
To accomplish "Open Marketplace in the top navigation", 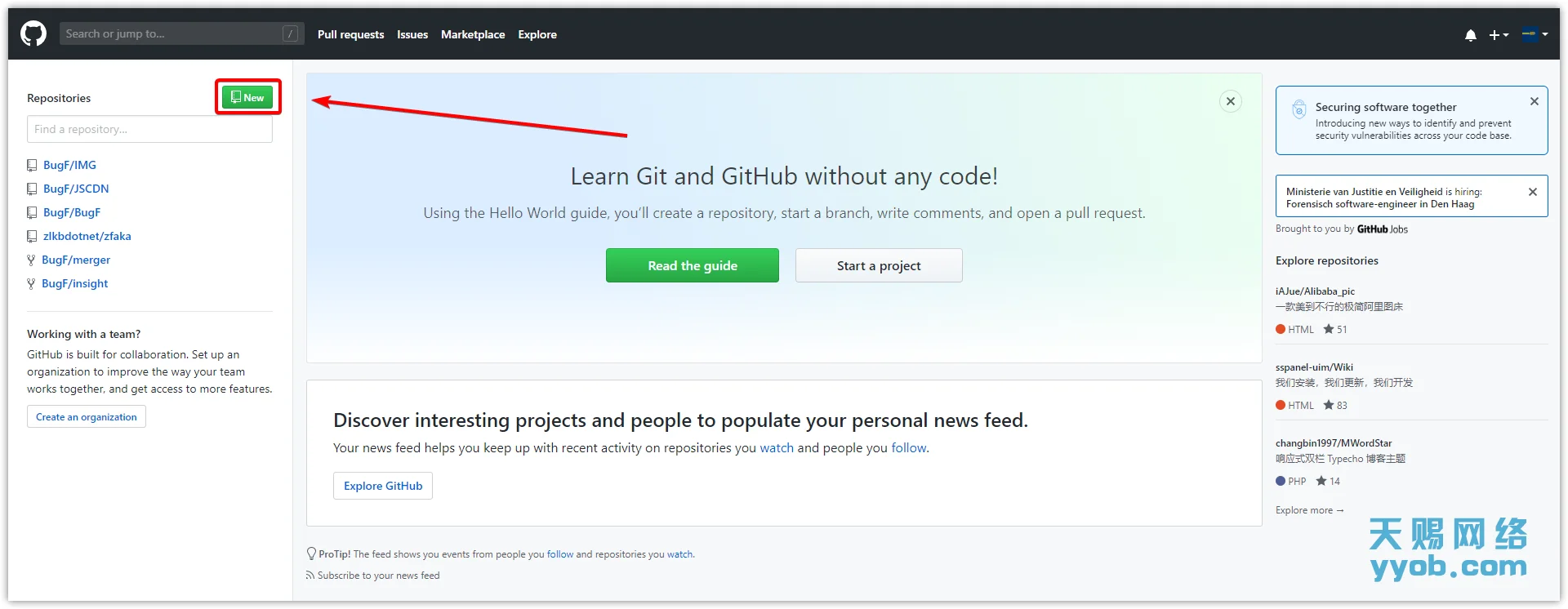I will point(473,34).
